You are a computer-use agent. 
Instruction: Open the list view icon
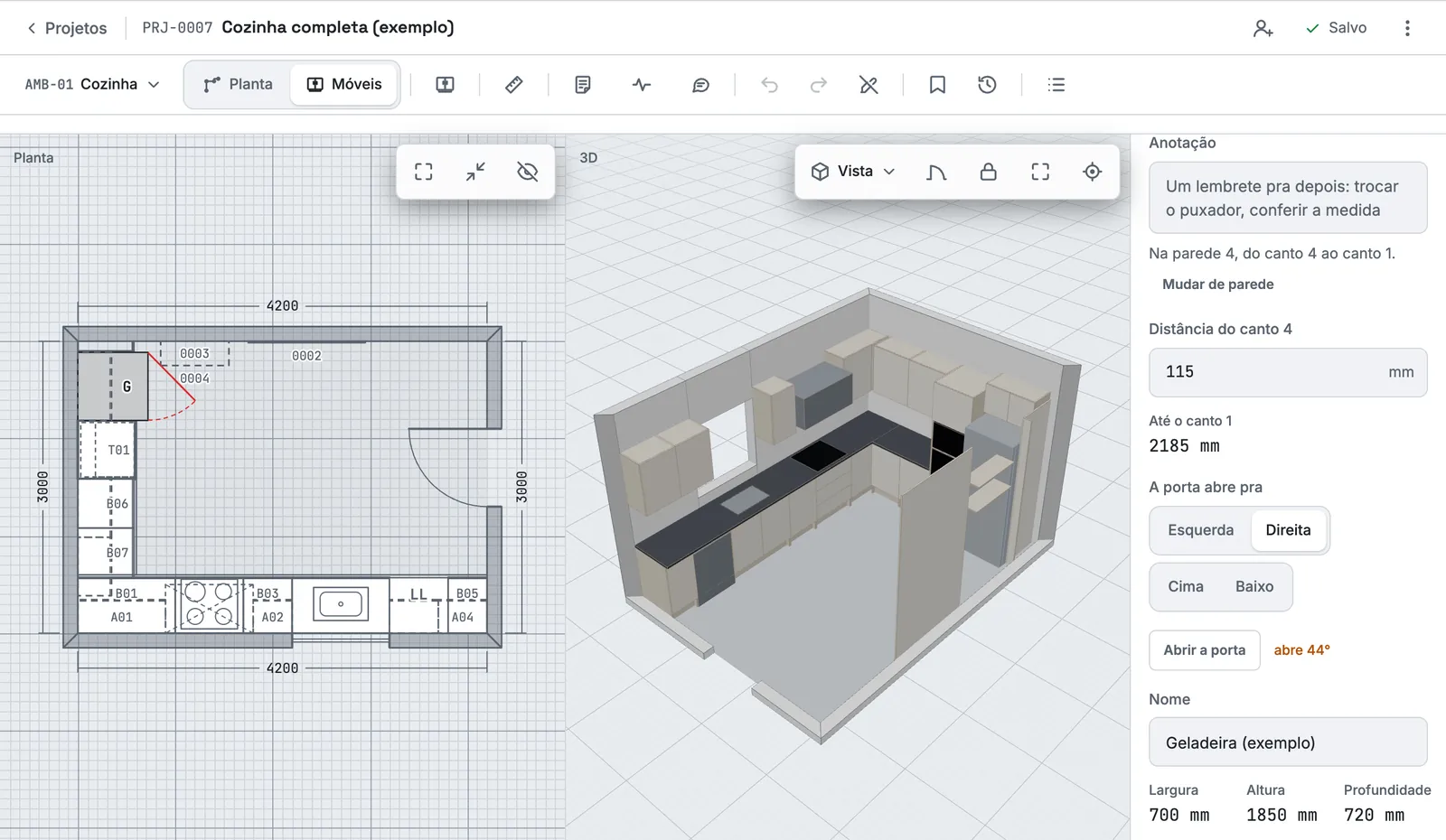tap(1056, 85)
